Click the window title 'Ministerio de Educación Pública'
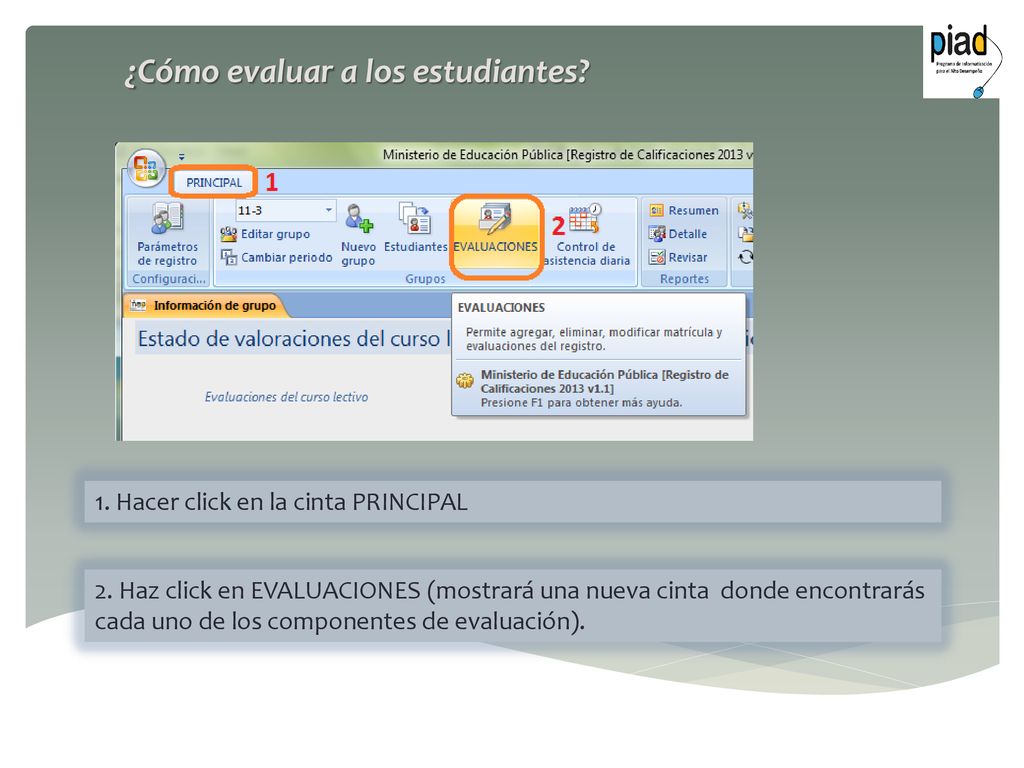This screenshot has height=768, width=1024. pos(472,155)
